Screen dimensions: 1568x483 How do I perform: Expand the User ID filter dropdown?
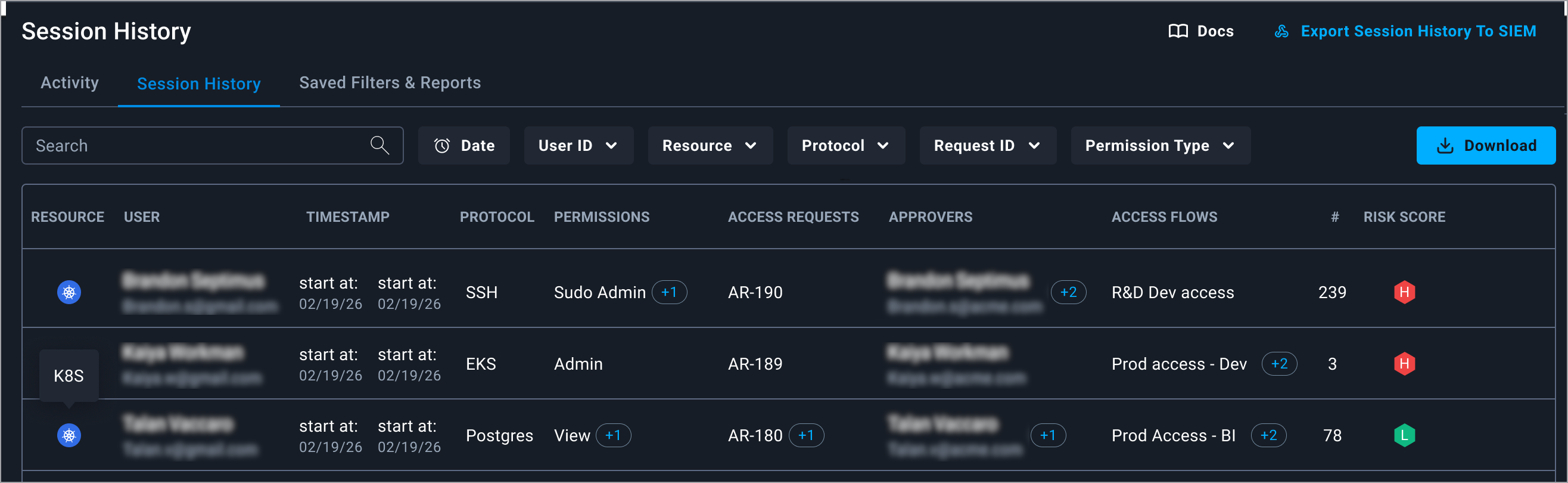578,145
